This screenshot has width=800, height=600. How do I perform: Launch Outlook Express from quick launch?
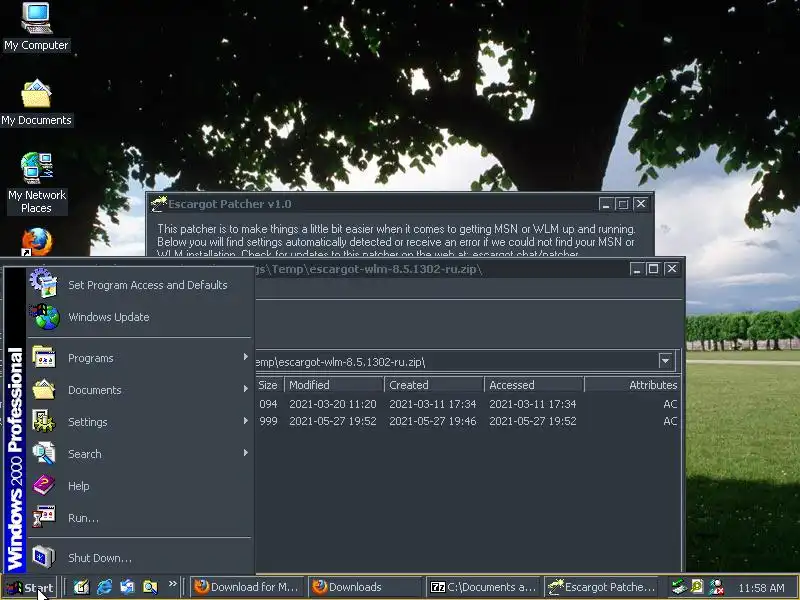point(127,587)
